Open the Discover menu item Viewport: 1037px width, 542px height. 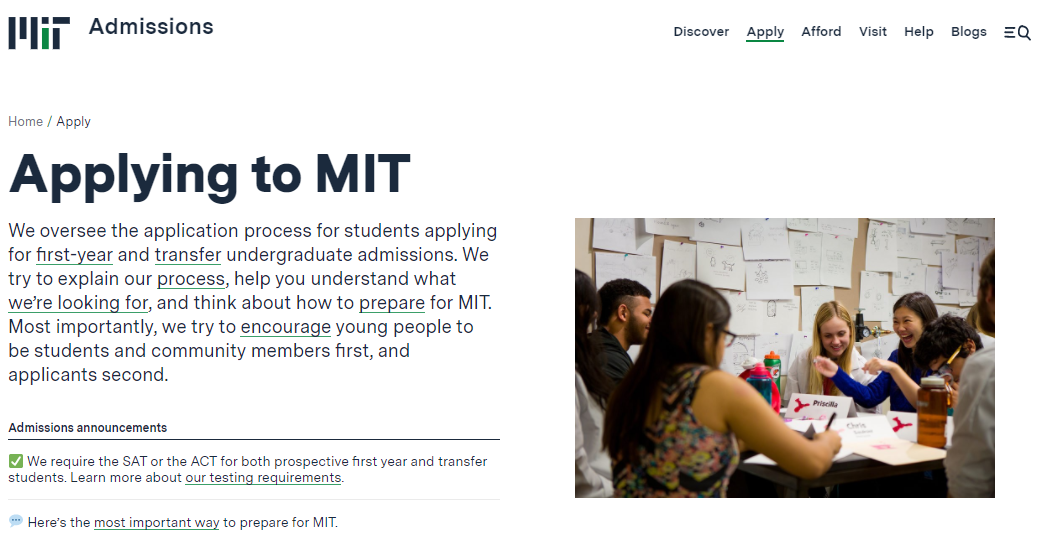(701, 32)
